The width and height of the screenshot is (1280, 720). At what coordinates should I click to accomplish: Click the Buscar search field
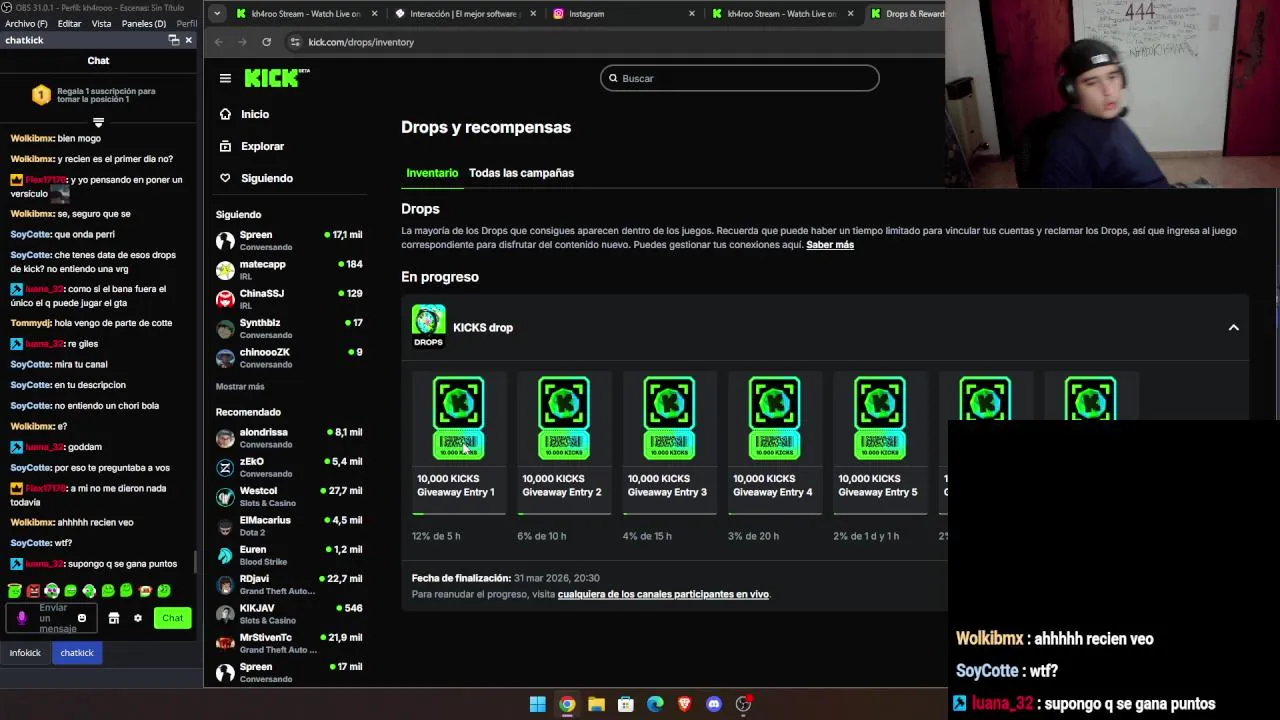(740, 78)
